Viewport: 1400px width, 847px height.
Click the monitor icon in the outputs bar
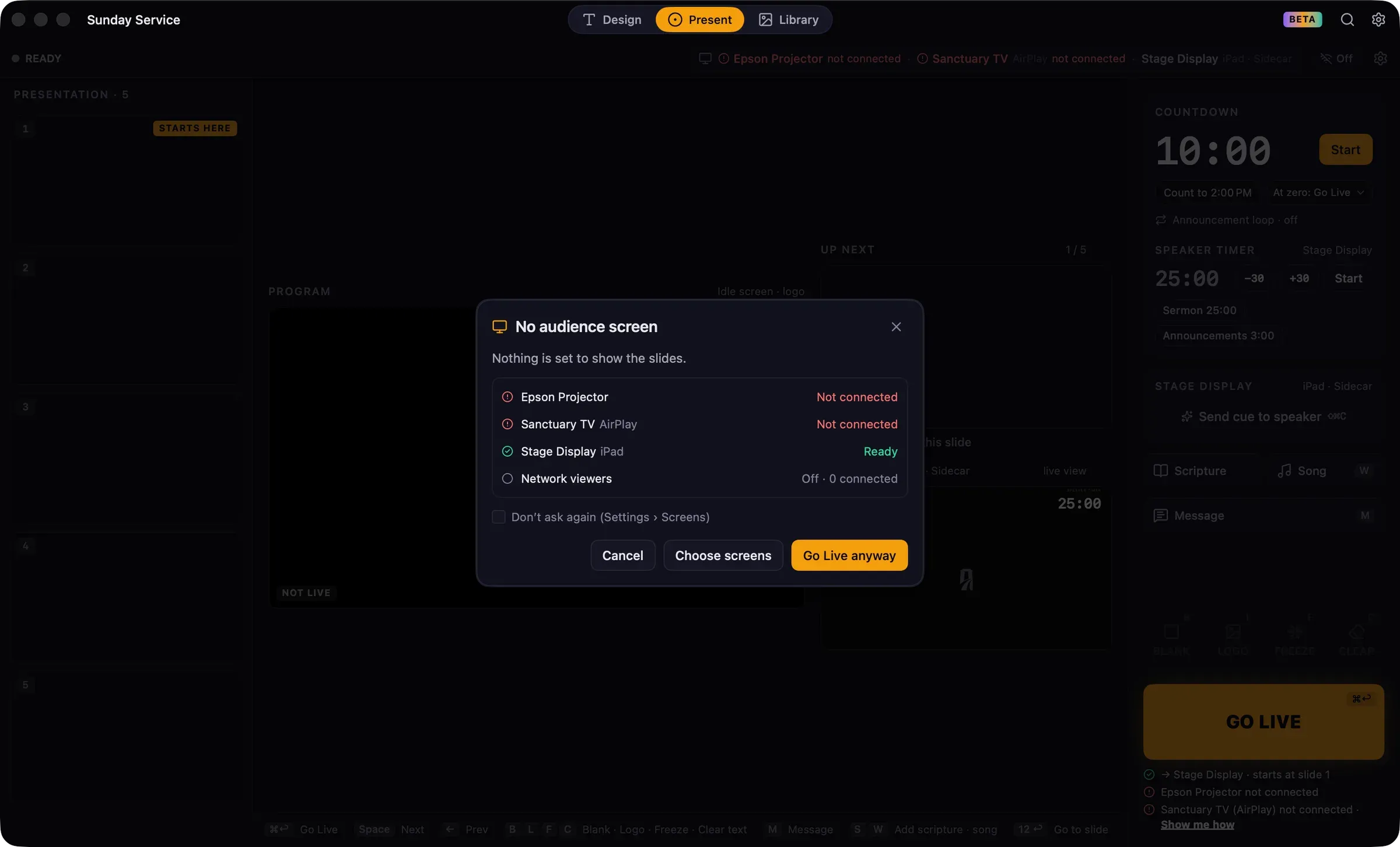coord(705,58)
